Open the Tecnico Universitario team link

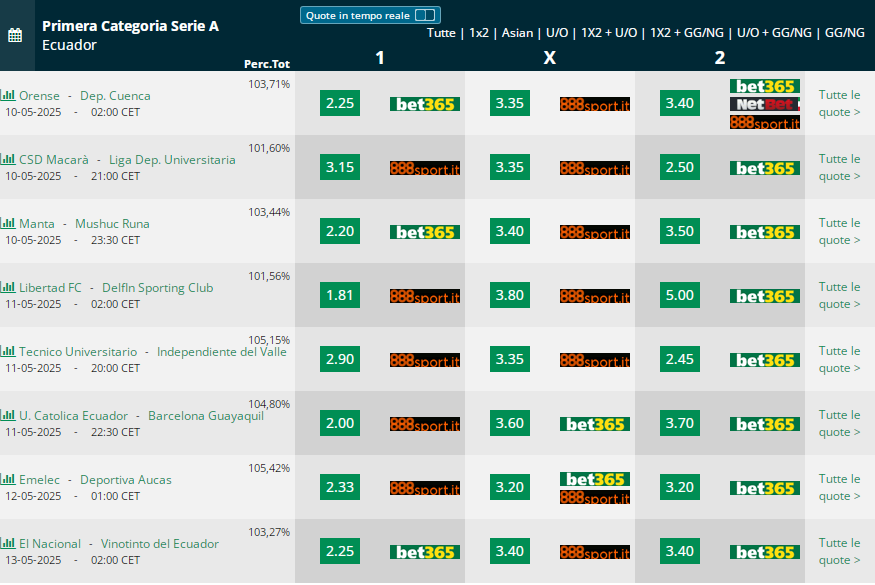point(78,352)
